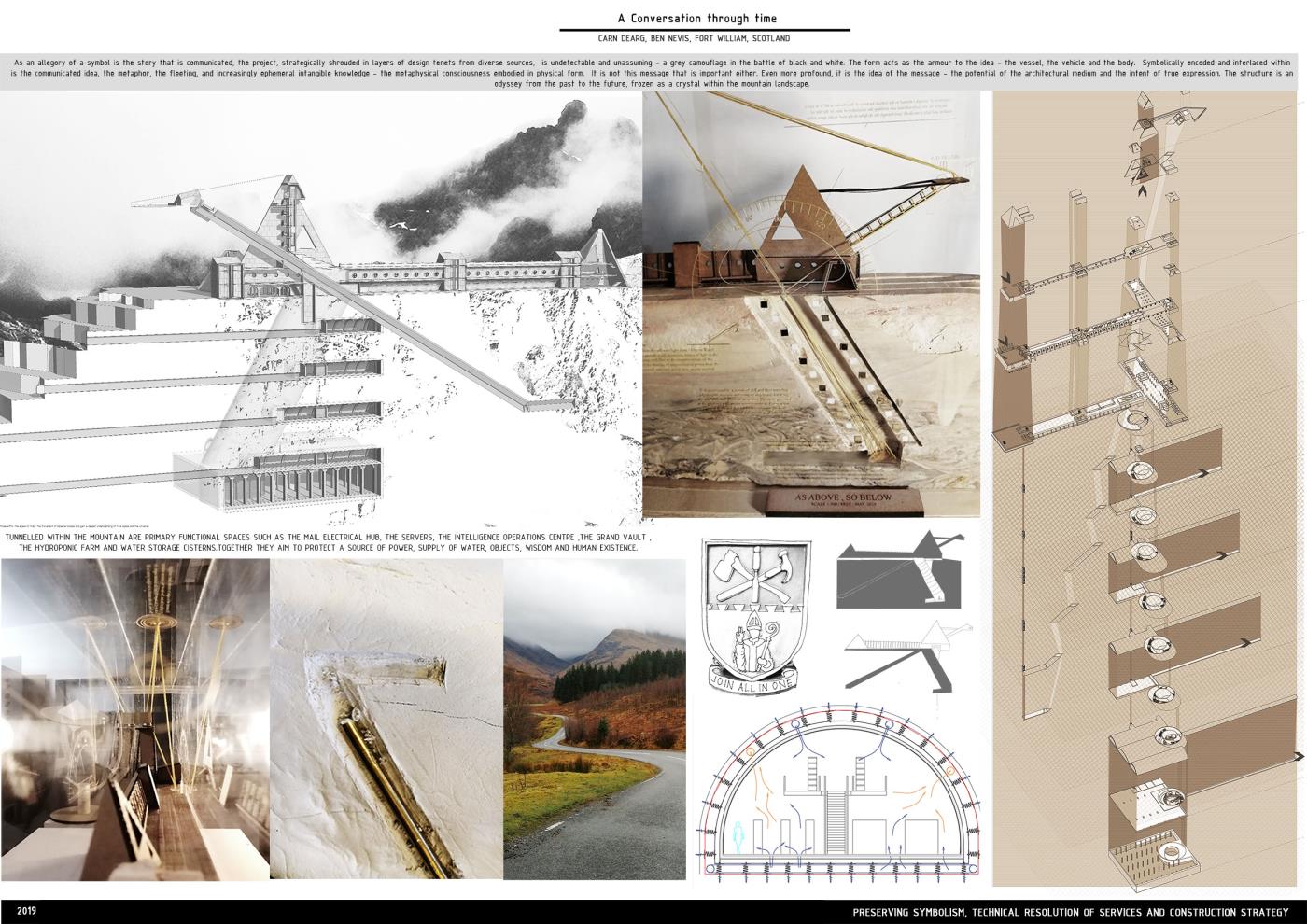The width and height of the screenshot is (1307, 924).
Task: Open the interior model photo with light beams
Action: (x=135, y=719)
